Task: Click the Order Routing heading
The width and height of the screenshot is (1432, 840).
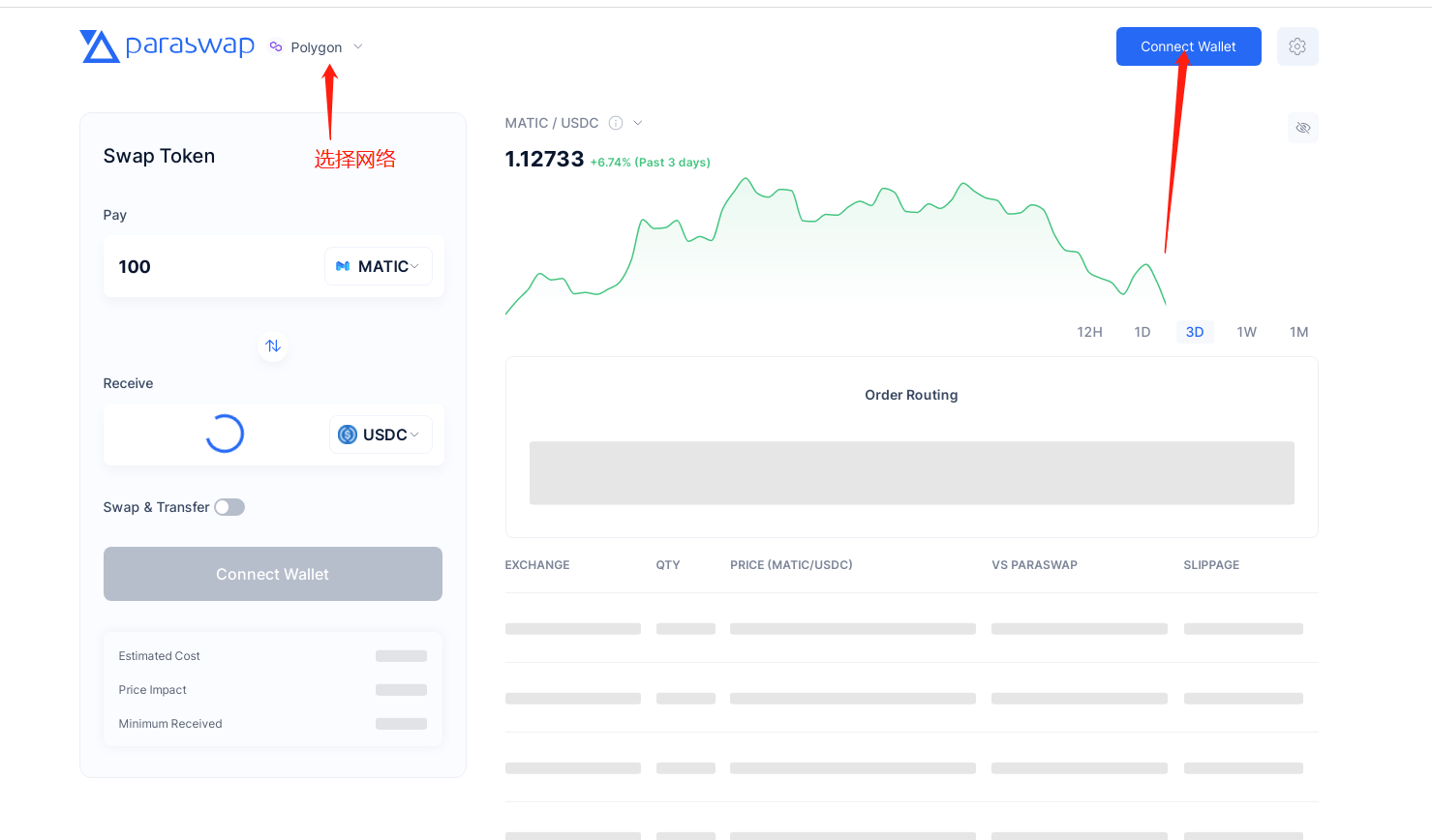Action: click(x=911, y=395)
